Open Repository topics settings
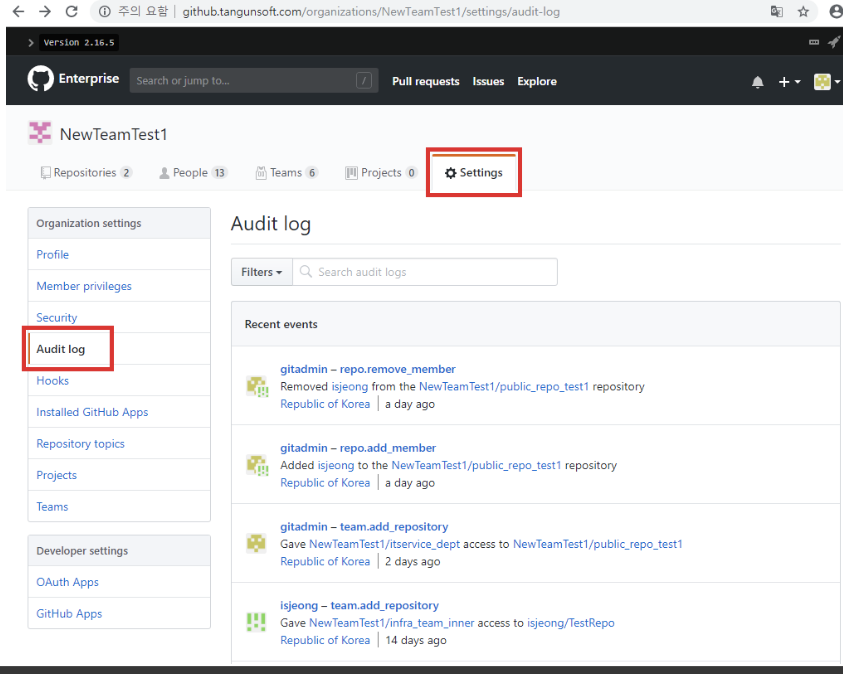The height and width of the screenshot is (674, 843). (80, 443)
